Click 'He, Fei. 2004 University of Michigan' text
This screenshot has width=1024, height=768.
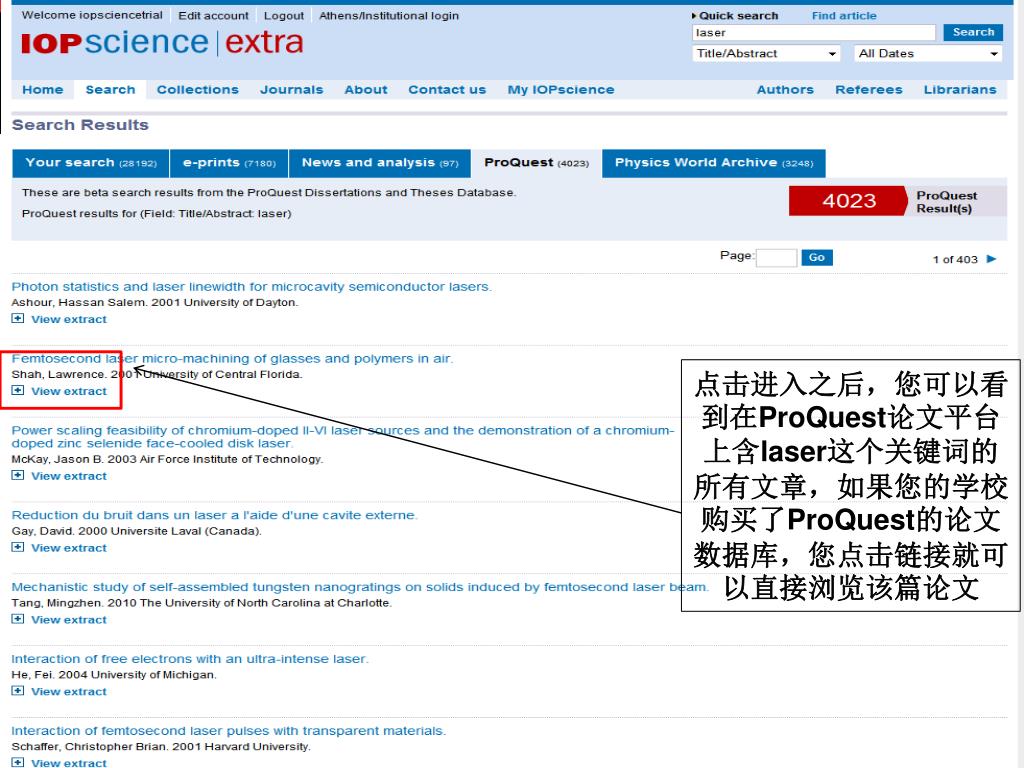click(x=114, y=675)
